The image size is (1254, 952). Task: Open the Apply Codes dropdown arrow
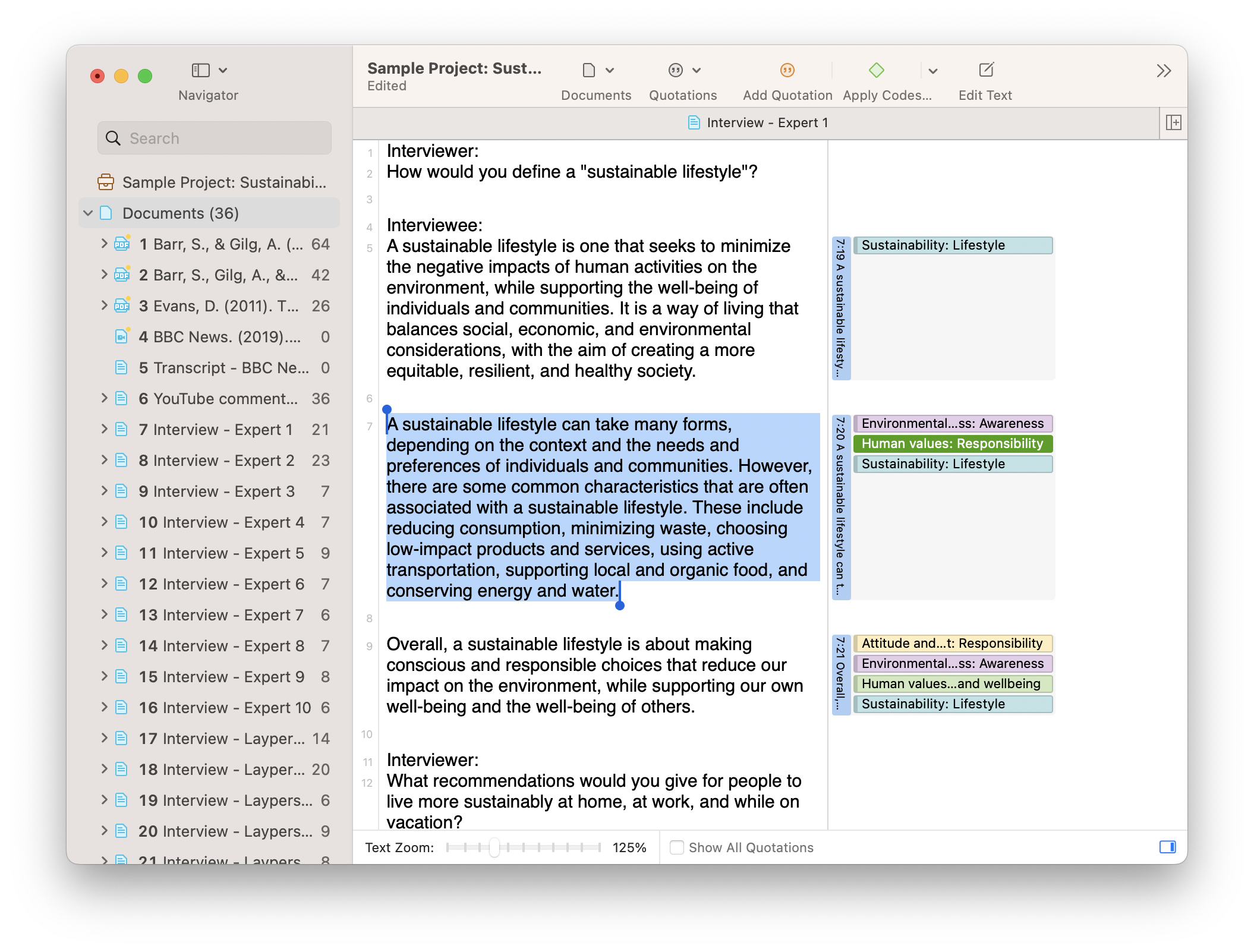[933, 71]
